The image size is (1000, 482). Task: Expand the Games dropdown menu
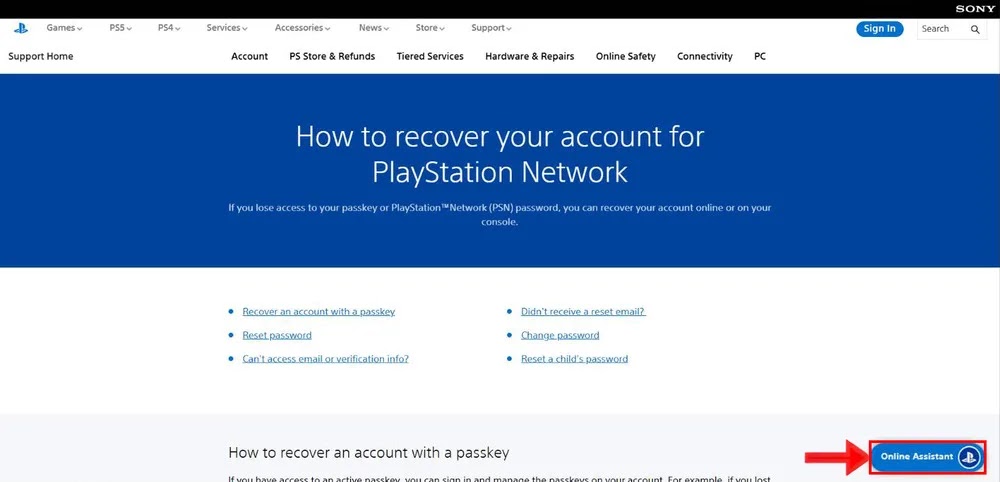(x=64, y=28)
